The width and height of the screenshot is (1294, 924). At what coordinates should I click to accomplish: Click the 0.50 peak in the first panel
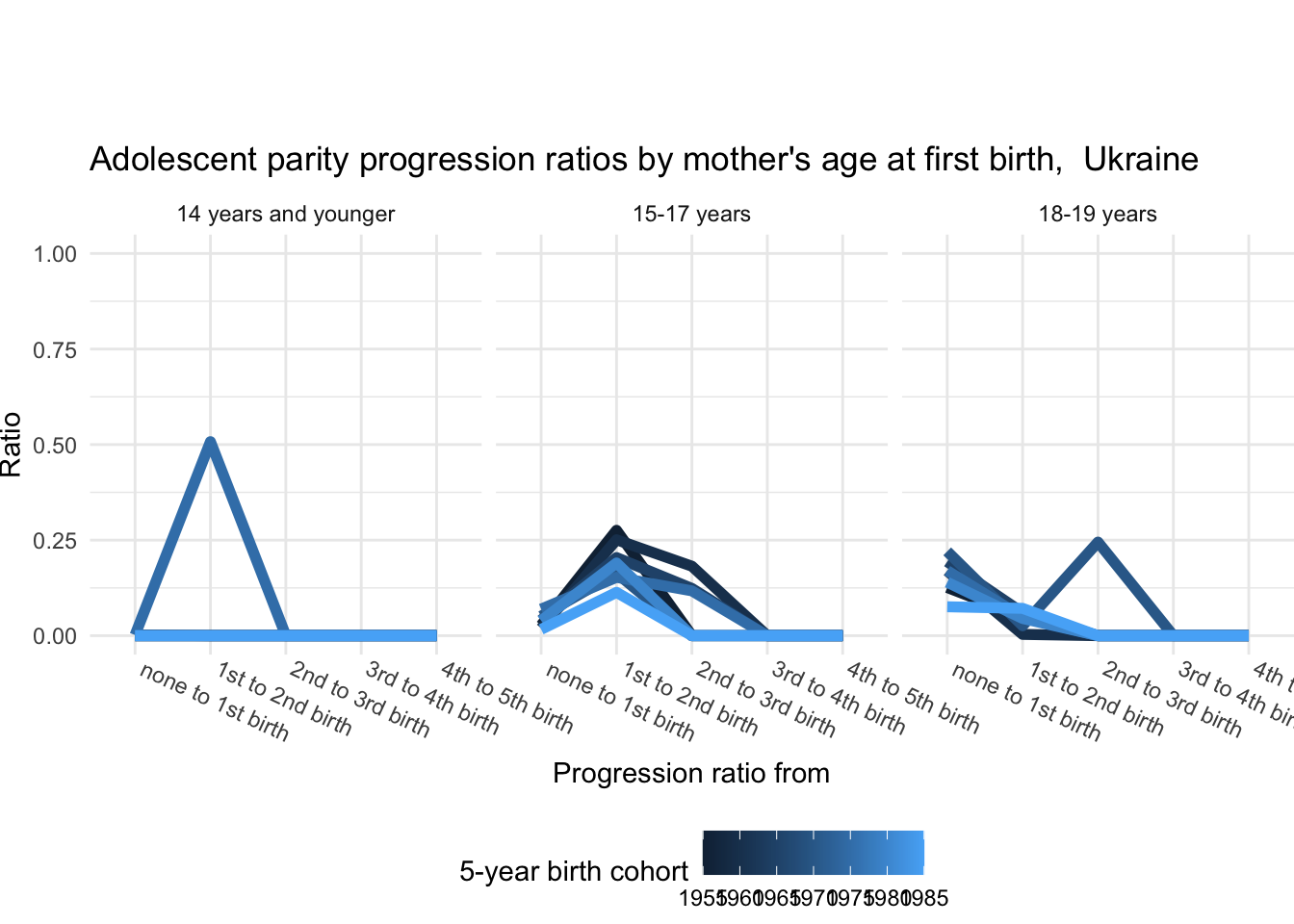coord(210,444)
